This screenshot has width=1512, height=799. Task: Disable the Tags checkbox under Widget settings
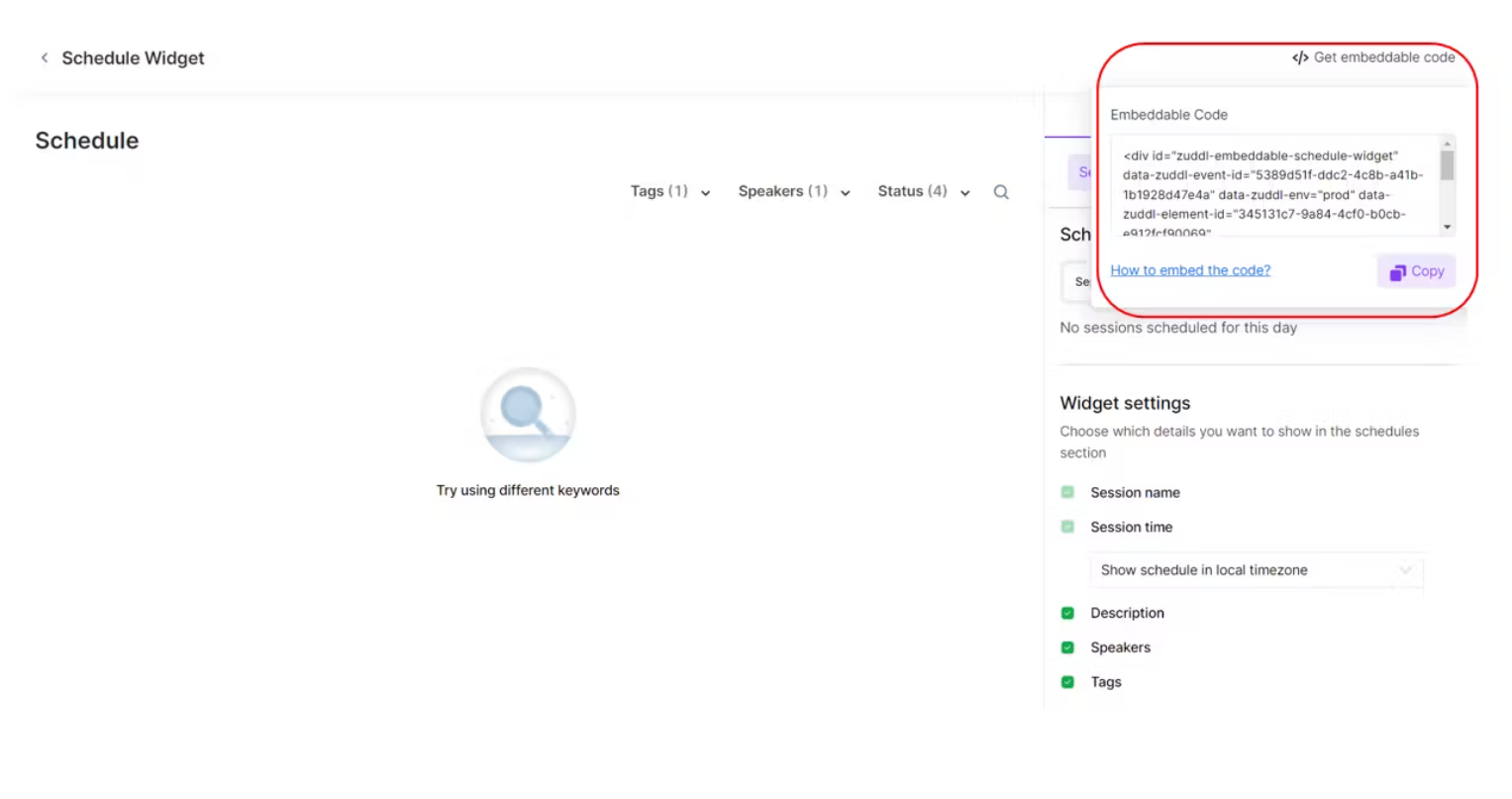[1067, 681]
